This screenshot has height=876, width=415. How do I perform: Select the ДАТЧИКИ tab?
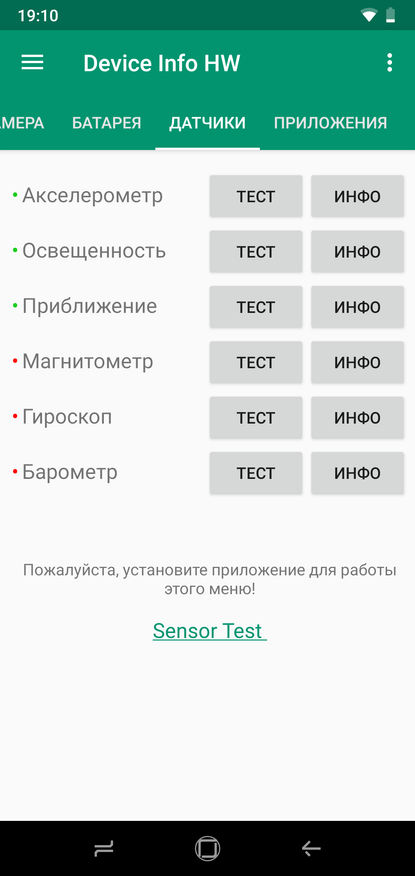pyautogui.click(x=207, y=123)
